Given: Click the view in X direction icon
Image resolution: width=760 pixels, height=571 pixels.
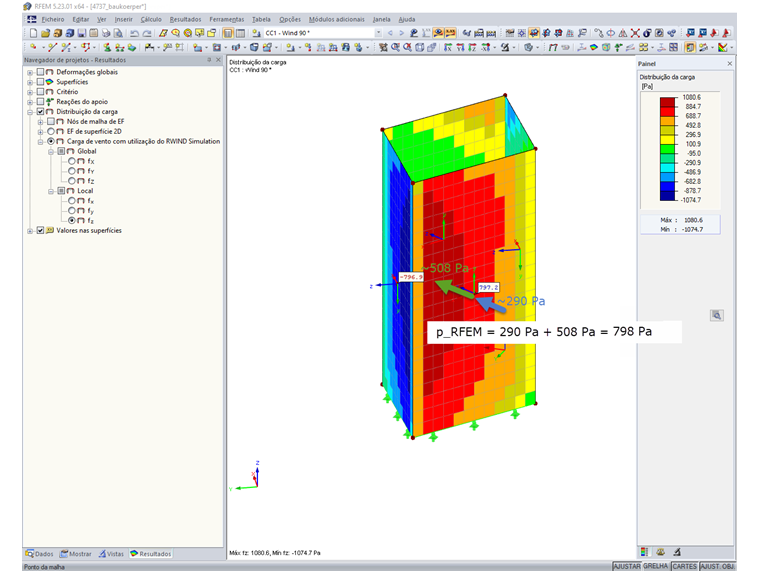Looking at the screenshot, I should coord(447,47).
